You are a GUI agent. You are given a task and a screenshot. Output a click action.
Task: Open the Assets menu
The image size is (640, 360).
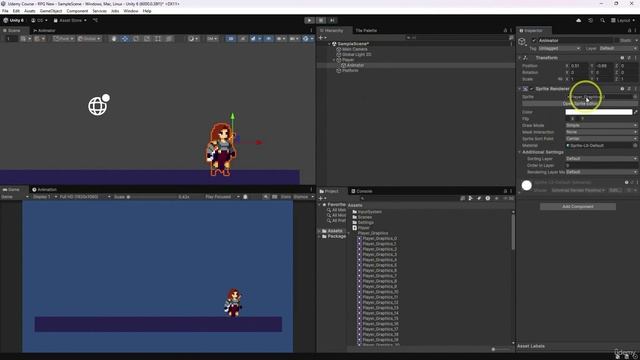29,11
